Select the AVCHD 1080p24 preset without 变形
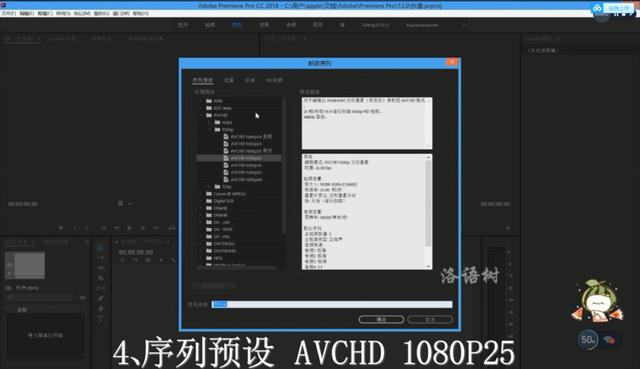The height and width of the screenshot is (369, 640). coord(246,144)
